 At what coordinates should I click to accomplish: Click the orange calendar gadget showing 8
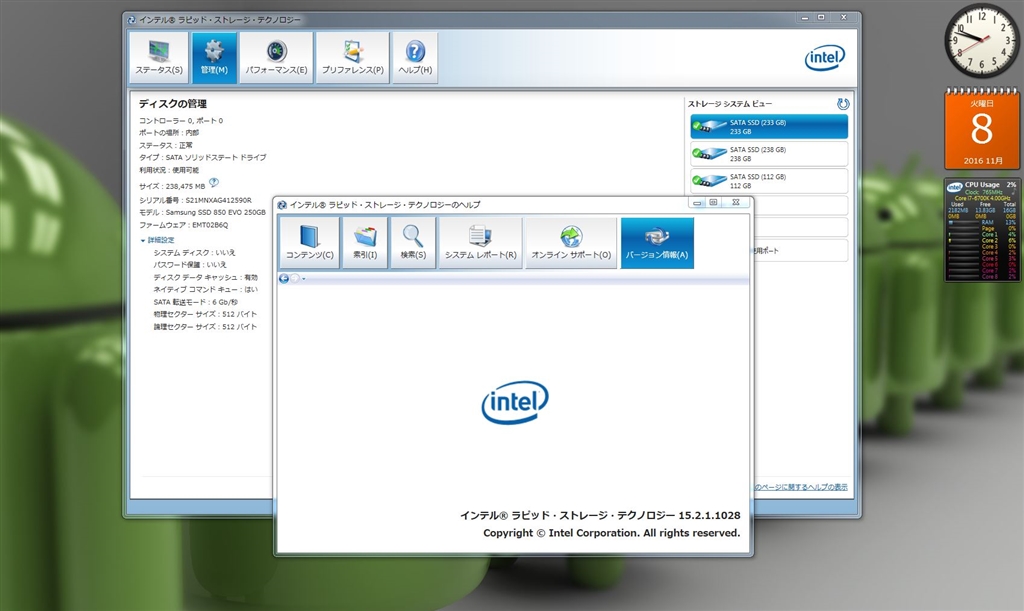click(x=982, y=129)
